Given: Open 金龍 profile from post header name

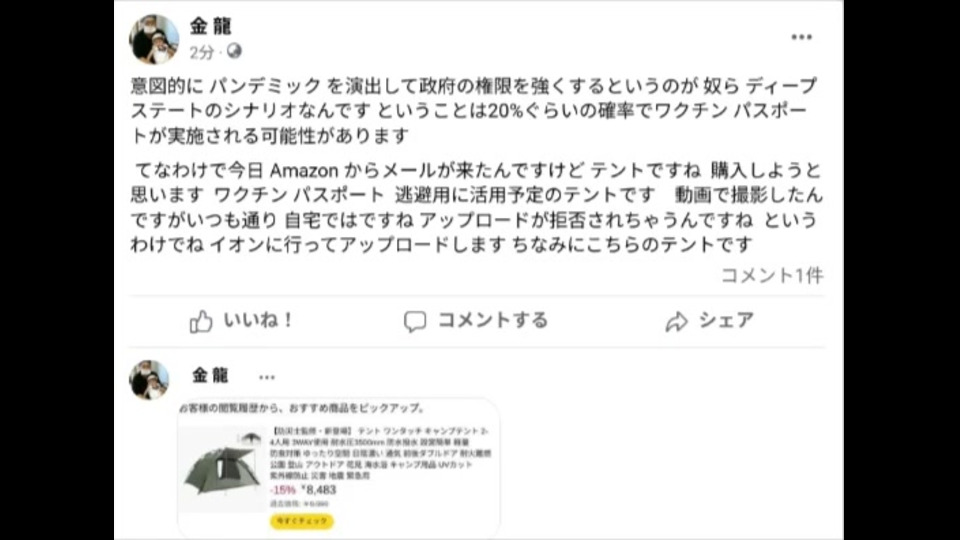Looking at the screenshot, I should 211,26.
